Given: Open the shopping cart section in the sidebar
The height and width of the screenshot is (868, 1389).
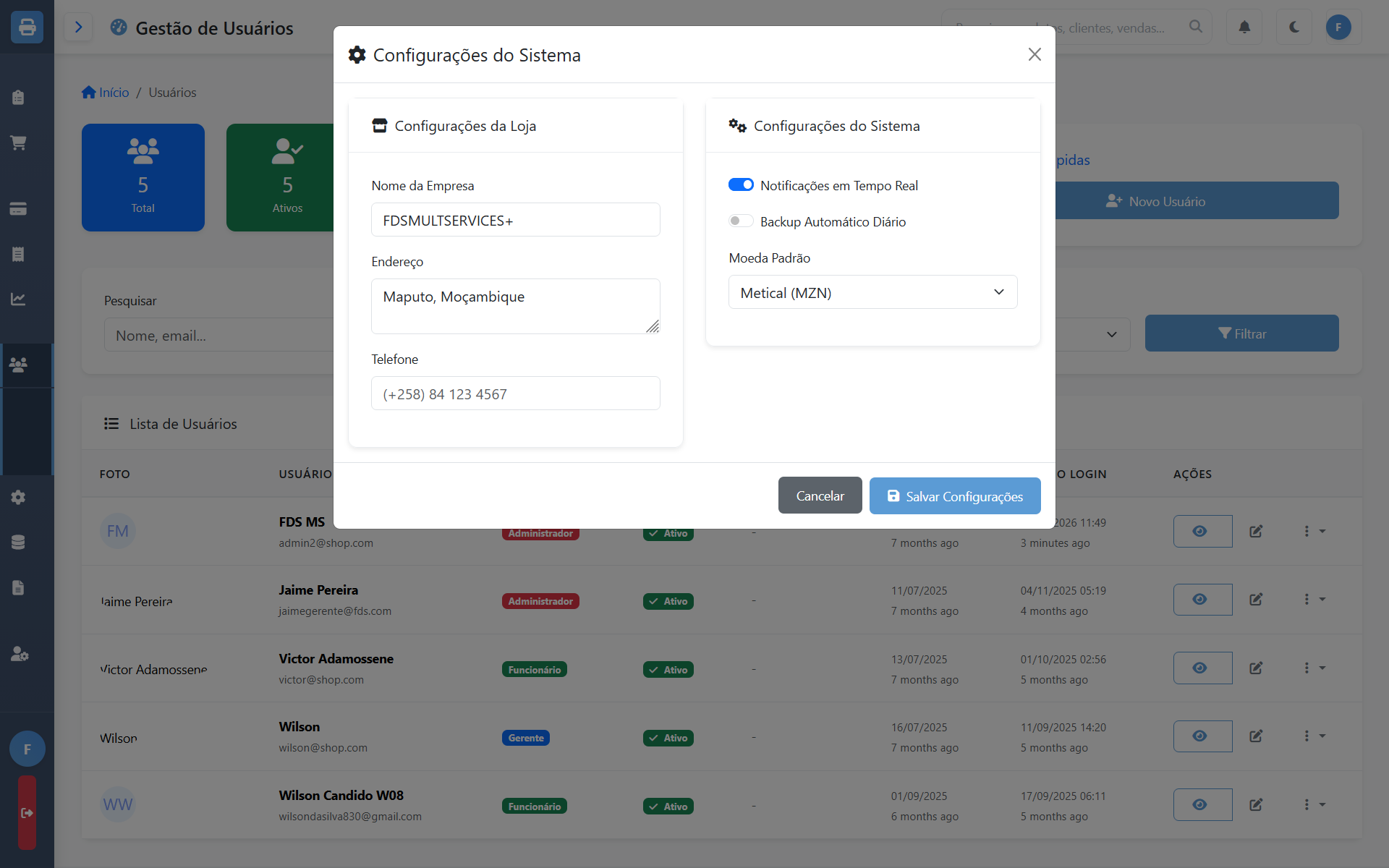Looking at the screenshot, I should (x=19, y=142).
